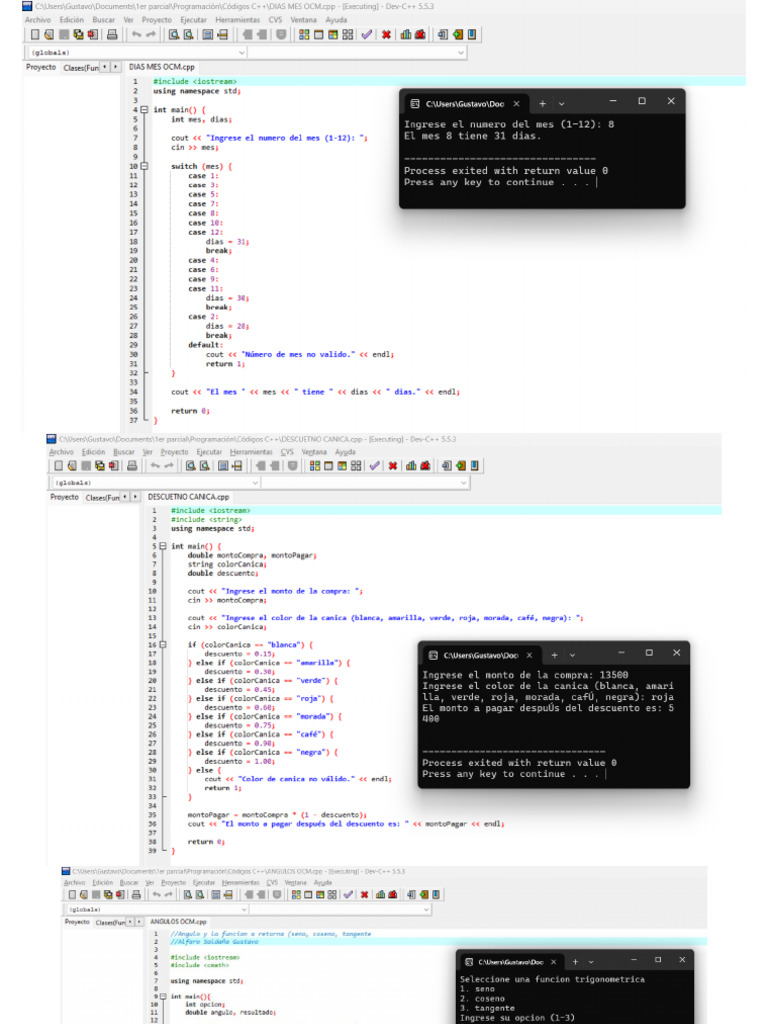Open Proyecto menu in DESCUETNO CANICA window
The image size is (768, 1024).
point(174,452)
